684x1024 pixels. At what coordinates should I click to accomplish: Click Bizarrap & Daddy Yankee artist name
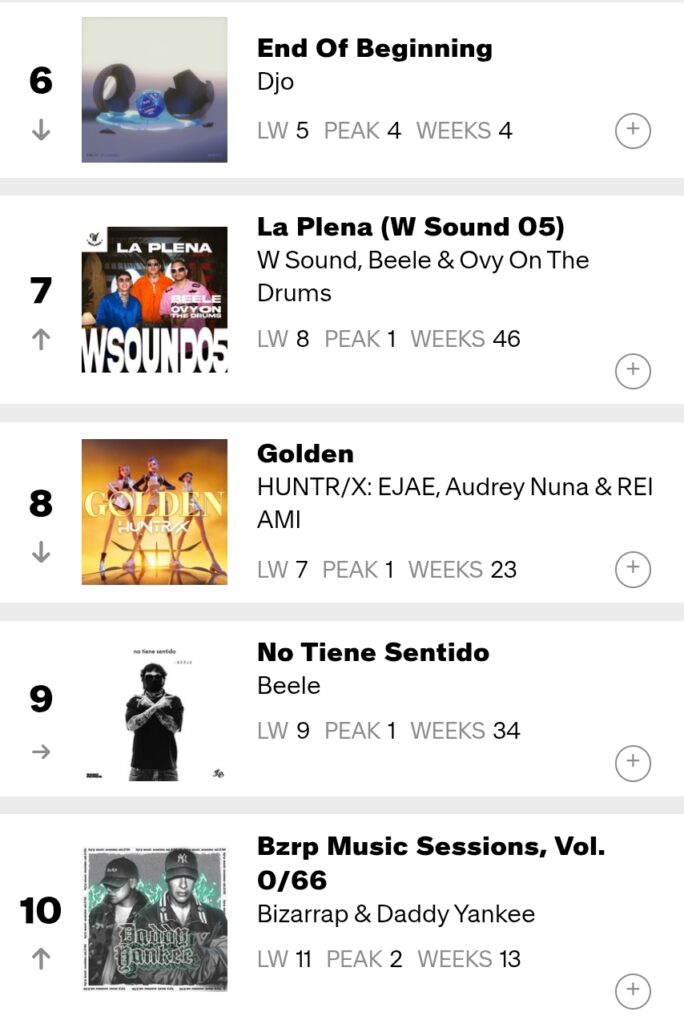click(396, 914)
